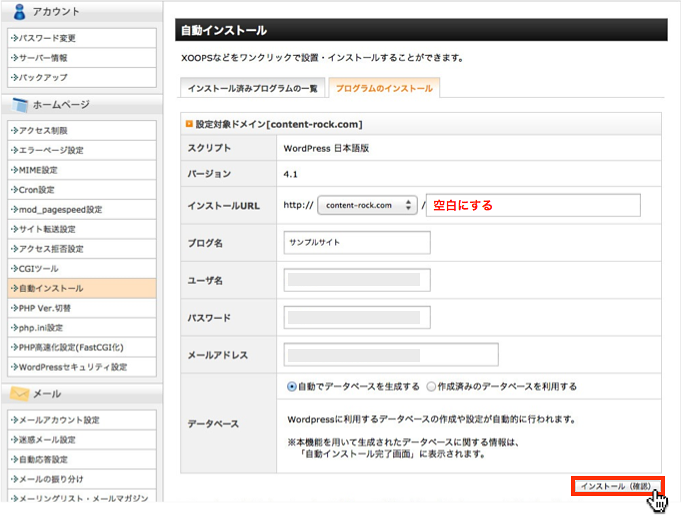Open PHP Ver.切替 sidebar link
Screen dimensions: 681x515
click(82, 308)
